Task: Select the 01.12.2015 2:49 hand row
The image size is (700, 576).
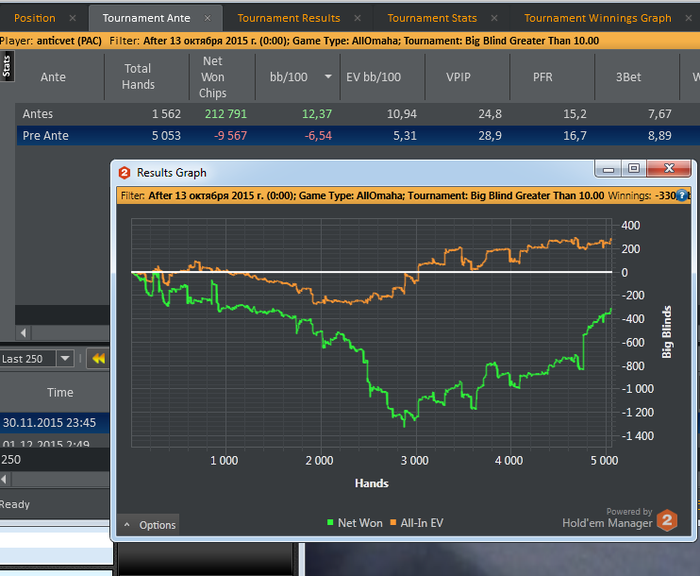Action: click(54, 442)
